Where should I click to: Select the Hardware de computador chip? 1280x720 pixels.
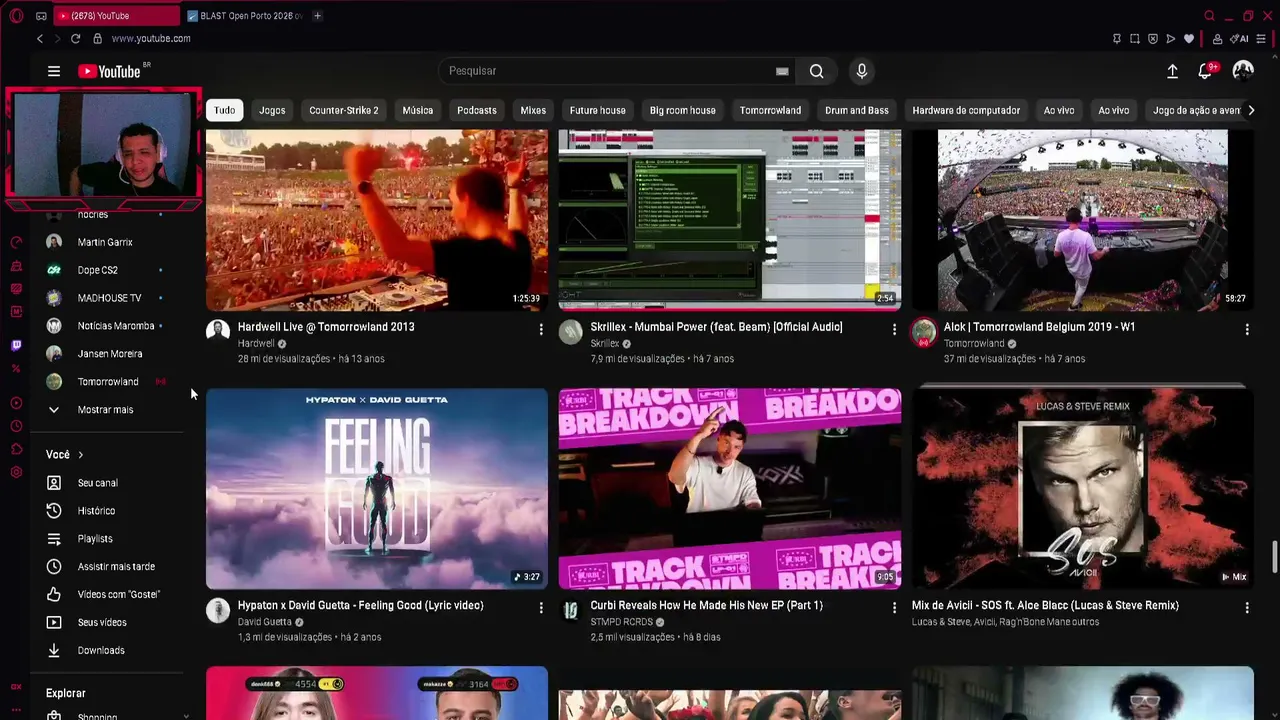(x=966, y=111)
